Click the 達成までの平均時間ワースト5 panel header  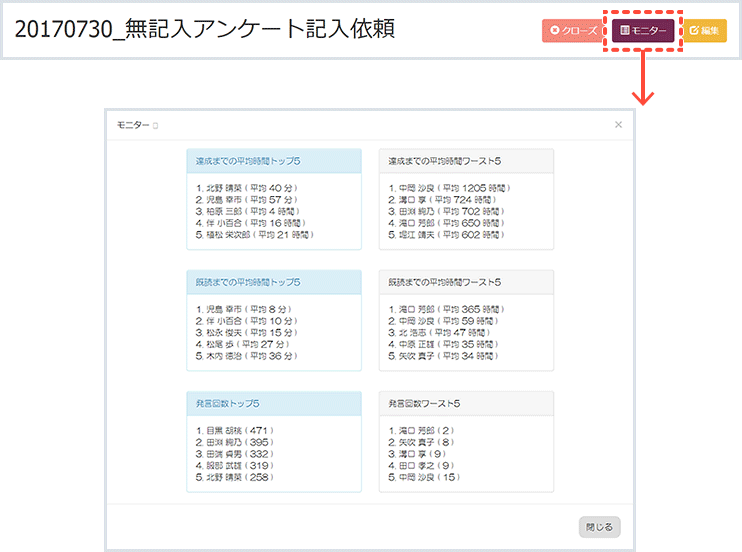[466, 161]
